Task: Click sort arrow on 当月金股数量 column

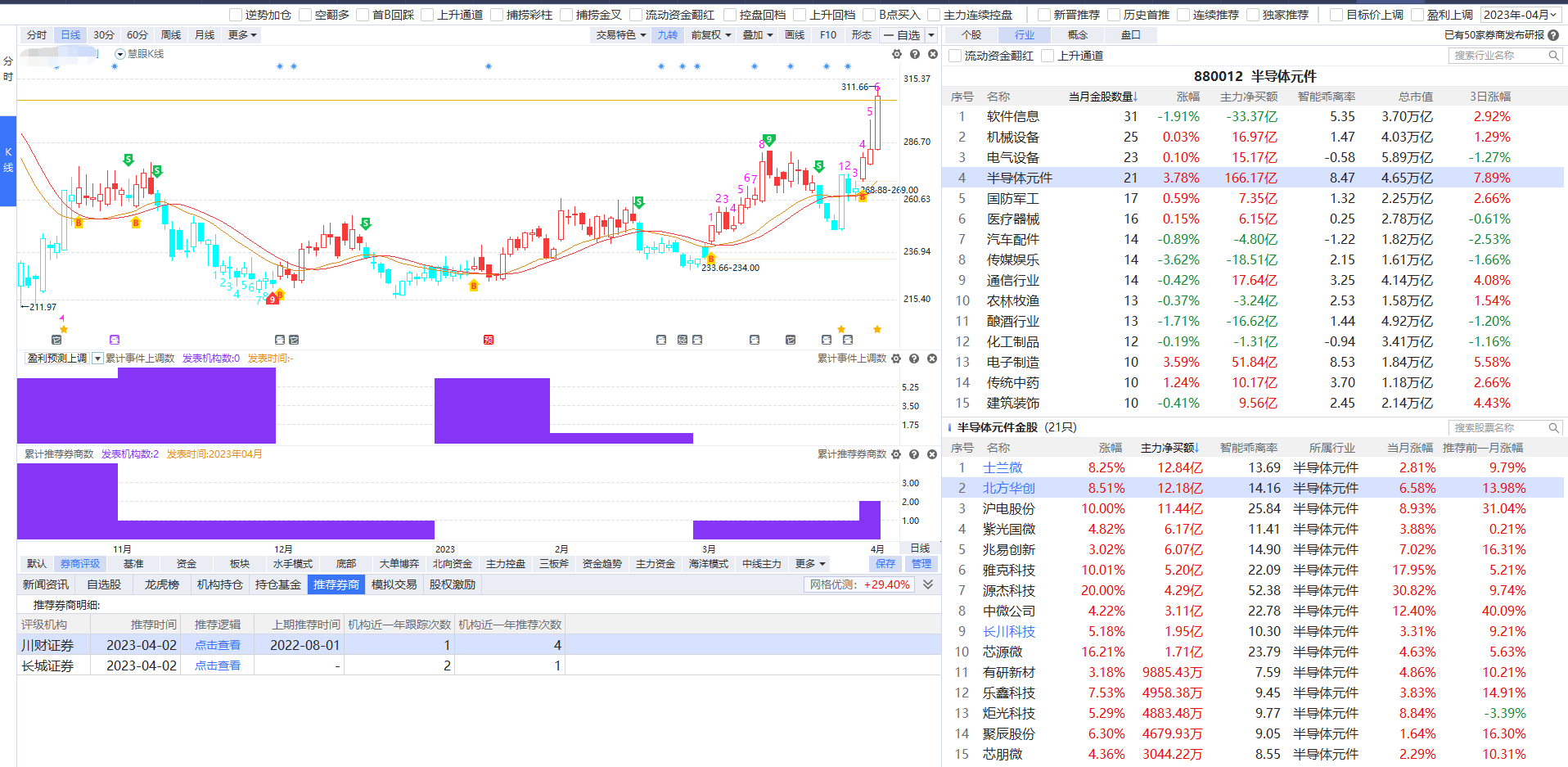Action: pos(1136,97)
